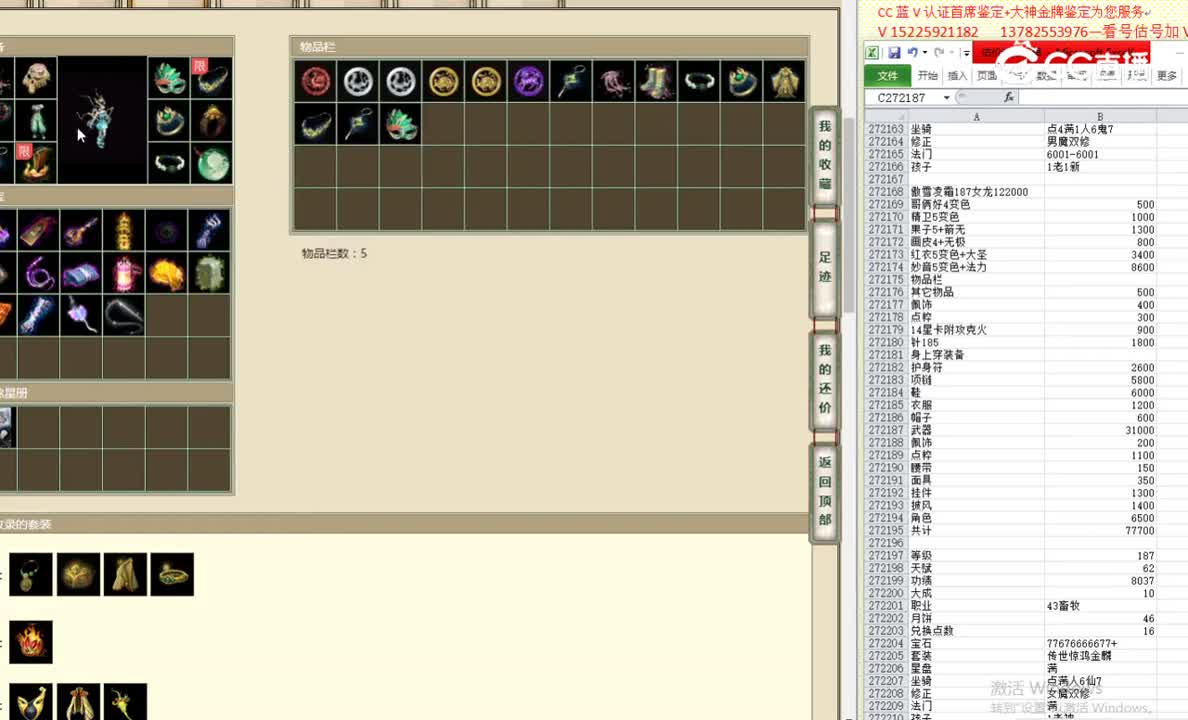Click the cell with value 31000
Image resolution: width=1188 pixels, height=720 pixels.
(1100, 430)
